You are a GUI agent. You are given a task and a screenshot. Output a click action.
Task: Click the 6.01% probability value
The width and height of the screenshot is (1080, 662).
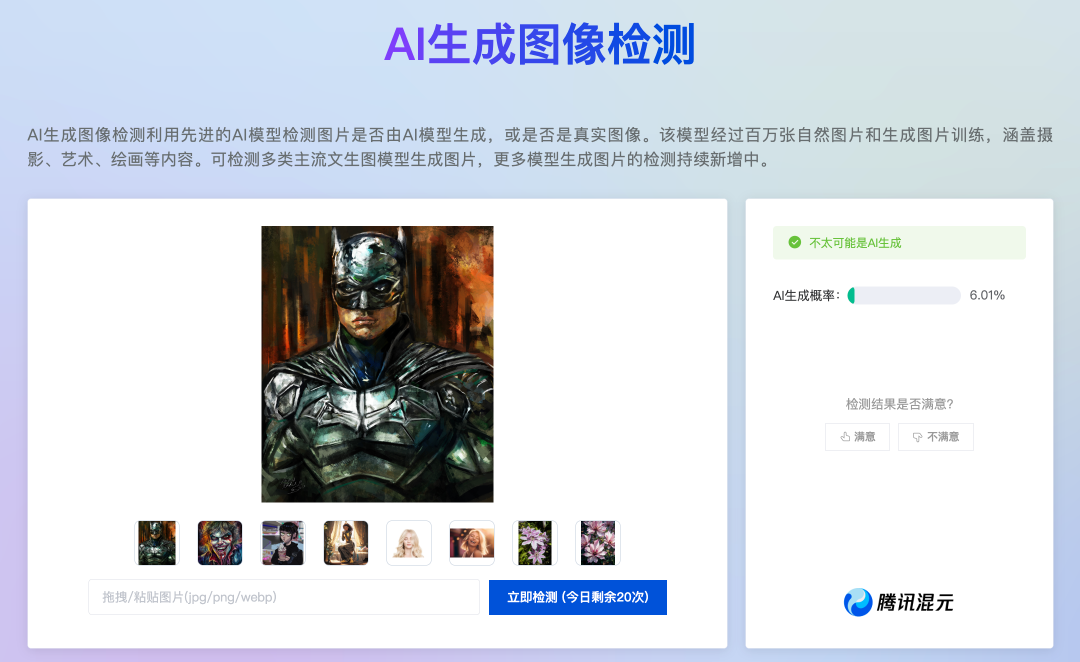(x=987, y=296)
